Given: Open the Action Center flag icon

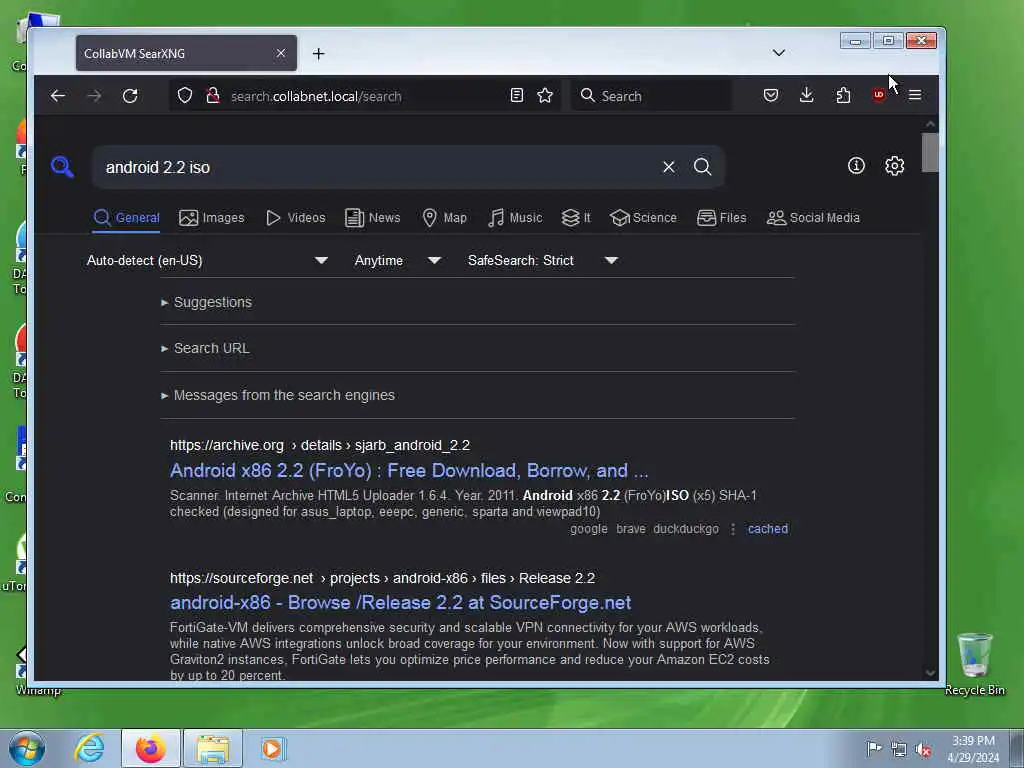Looking at the screenshot, I should pos(874,748).
